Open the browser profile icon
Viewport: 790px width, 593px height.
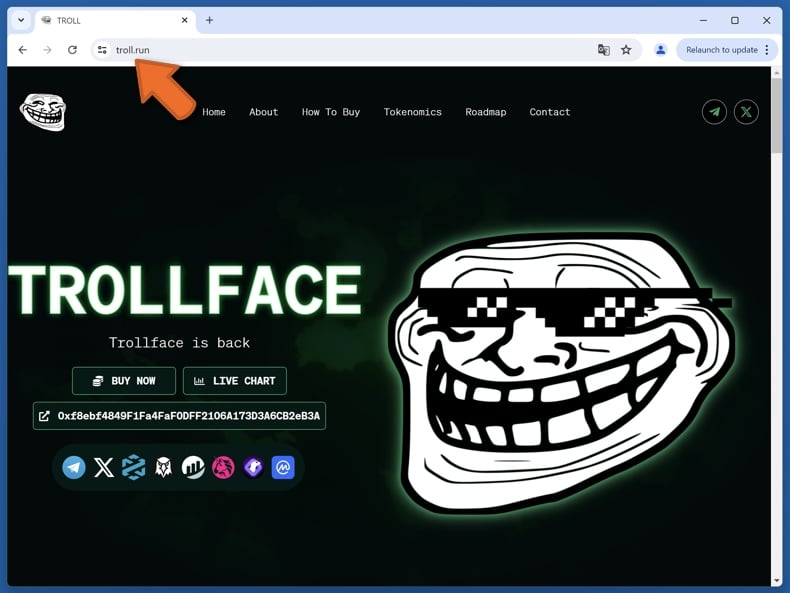click(x=661, y=50)
